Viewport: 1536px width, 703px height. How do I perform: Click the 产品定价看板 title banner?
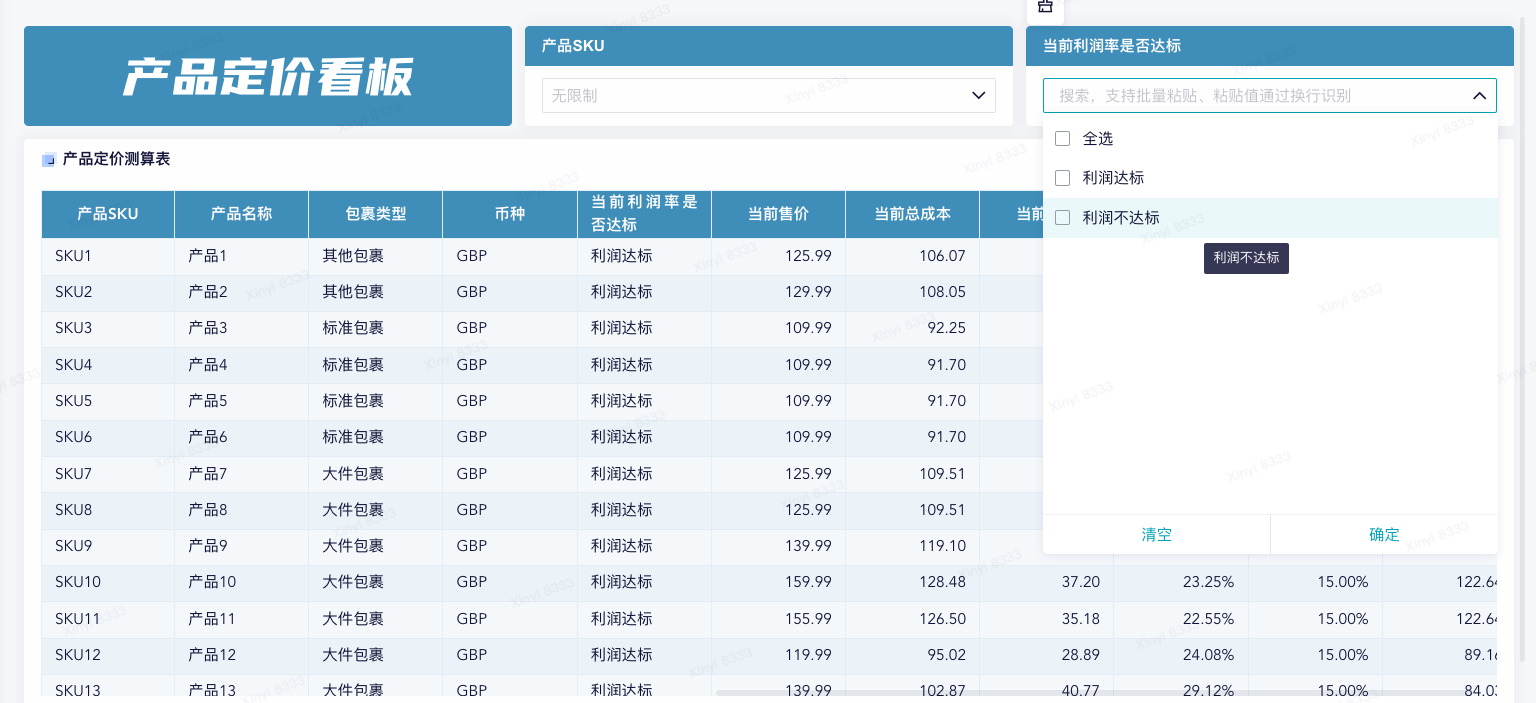click(268, 76)
